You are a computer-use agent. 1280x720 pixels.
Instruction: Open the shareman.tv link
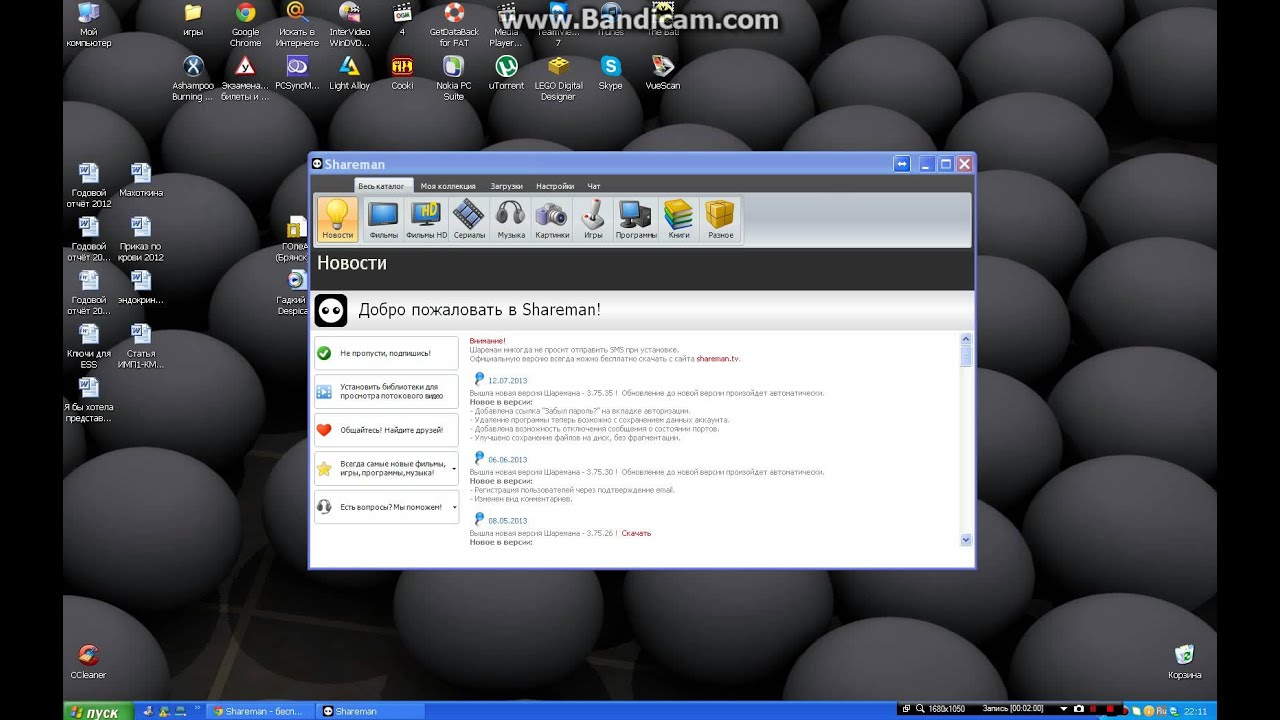tap(718, 358)
